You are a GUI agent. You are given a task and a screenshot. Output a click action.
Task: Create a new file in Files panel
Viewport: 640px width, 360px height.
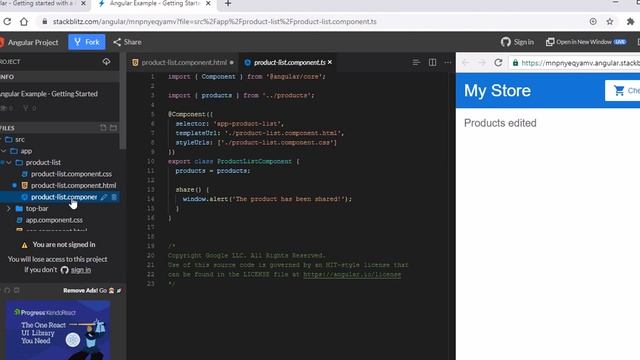coord(103,128)
